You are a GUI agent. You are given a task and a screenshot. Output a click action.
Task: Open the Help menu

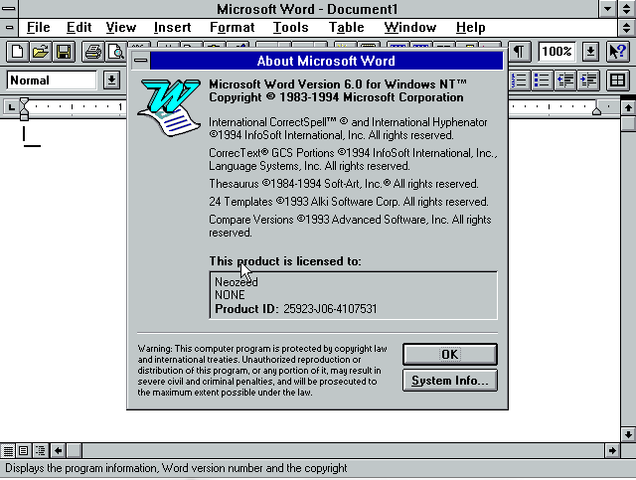pyautogui.click(x=471, y=28)
